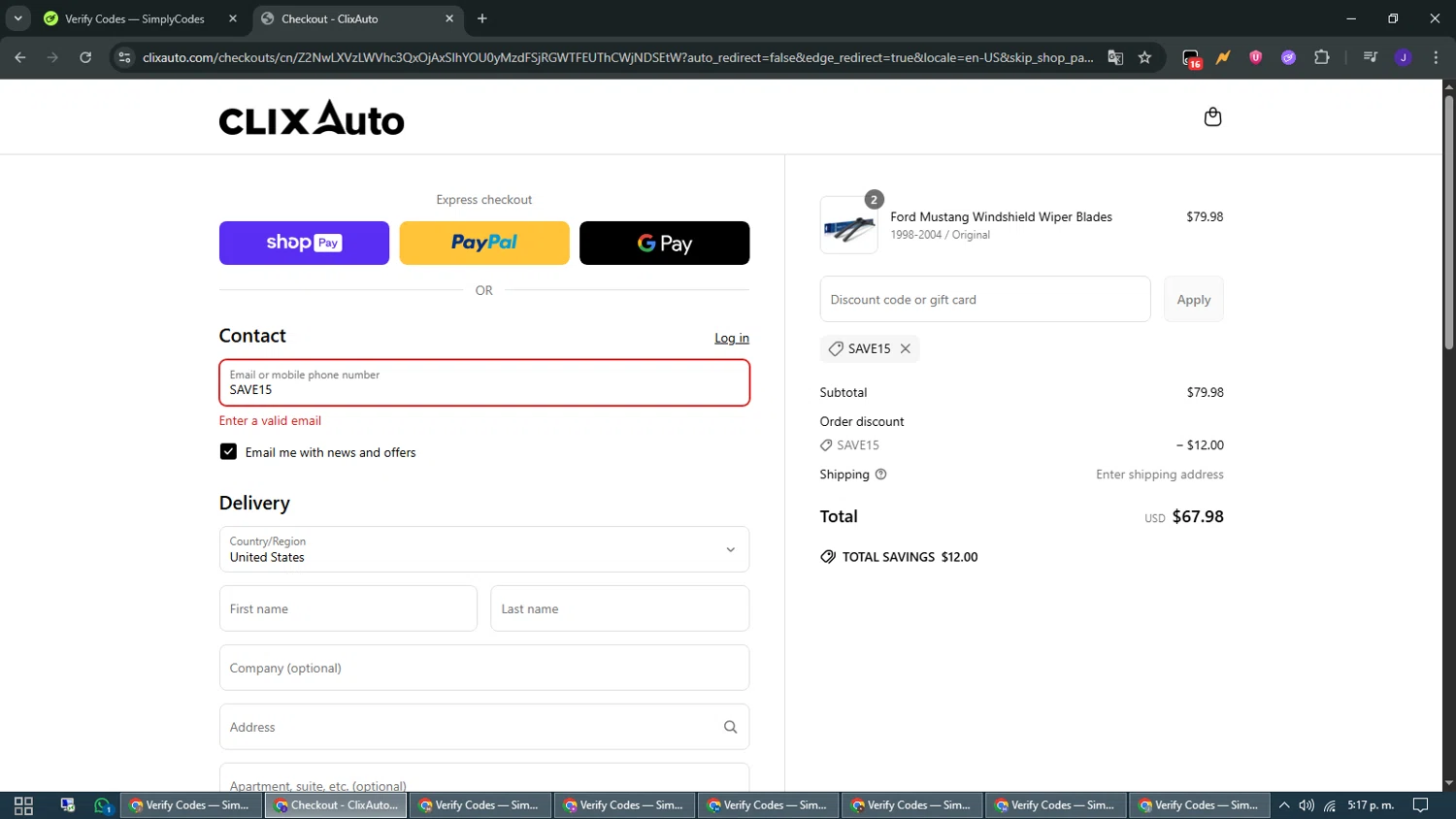The image size is (1456, 819).
Task: Click the purple shield extension icon
Action: pos(1255,57)
